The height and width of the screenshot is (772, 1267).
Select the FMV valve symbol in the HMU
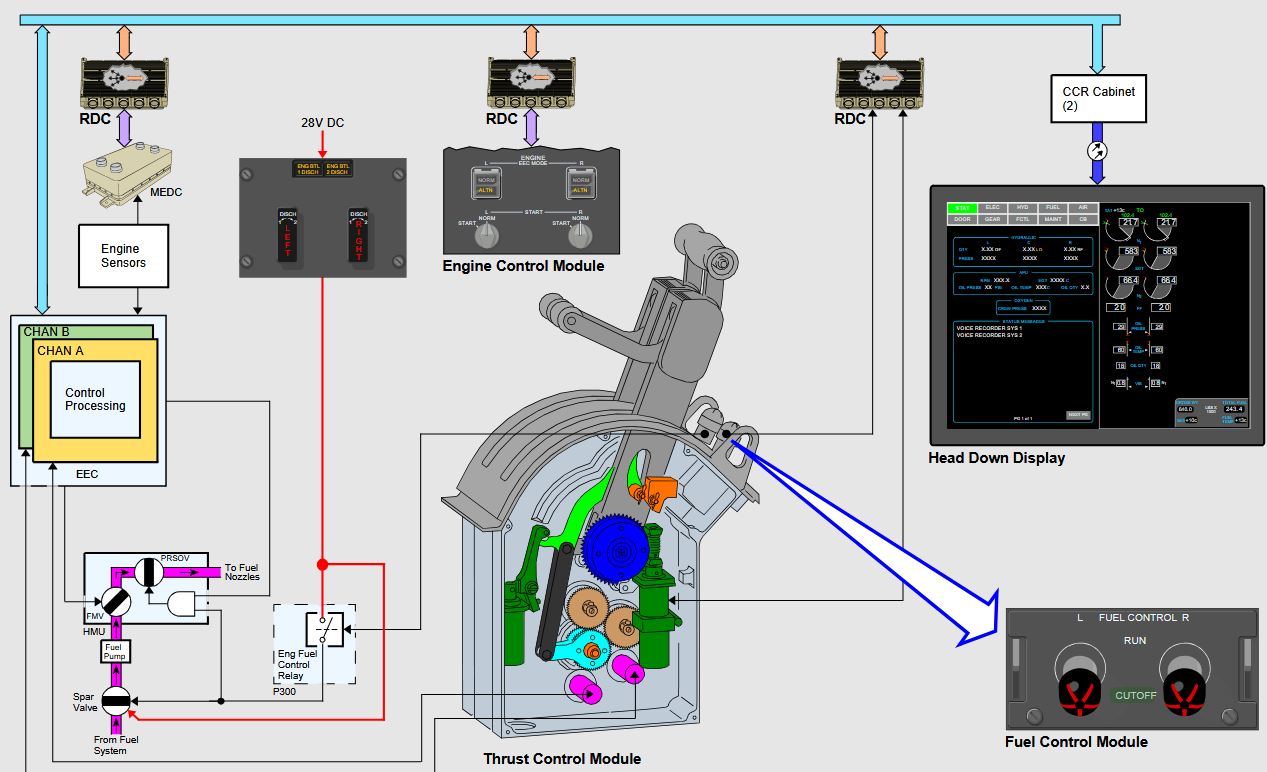tap(115, 601)
